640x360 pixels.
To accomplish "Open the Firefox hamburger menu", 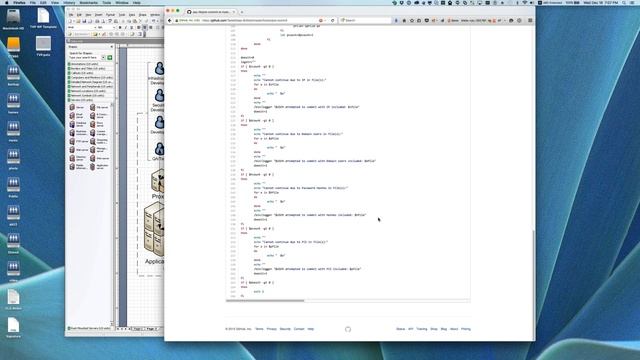I will (x=530, y=20).
